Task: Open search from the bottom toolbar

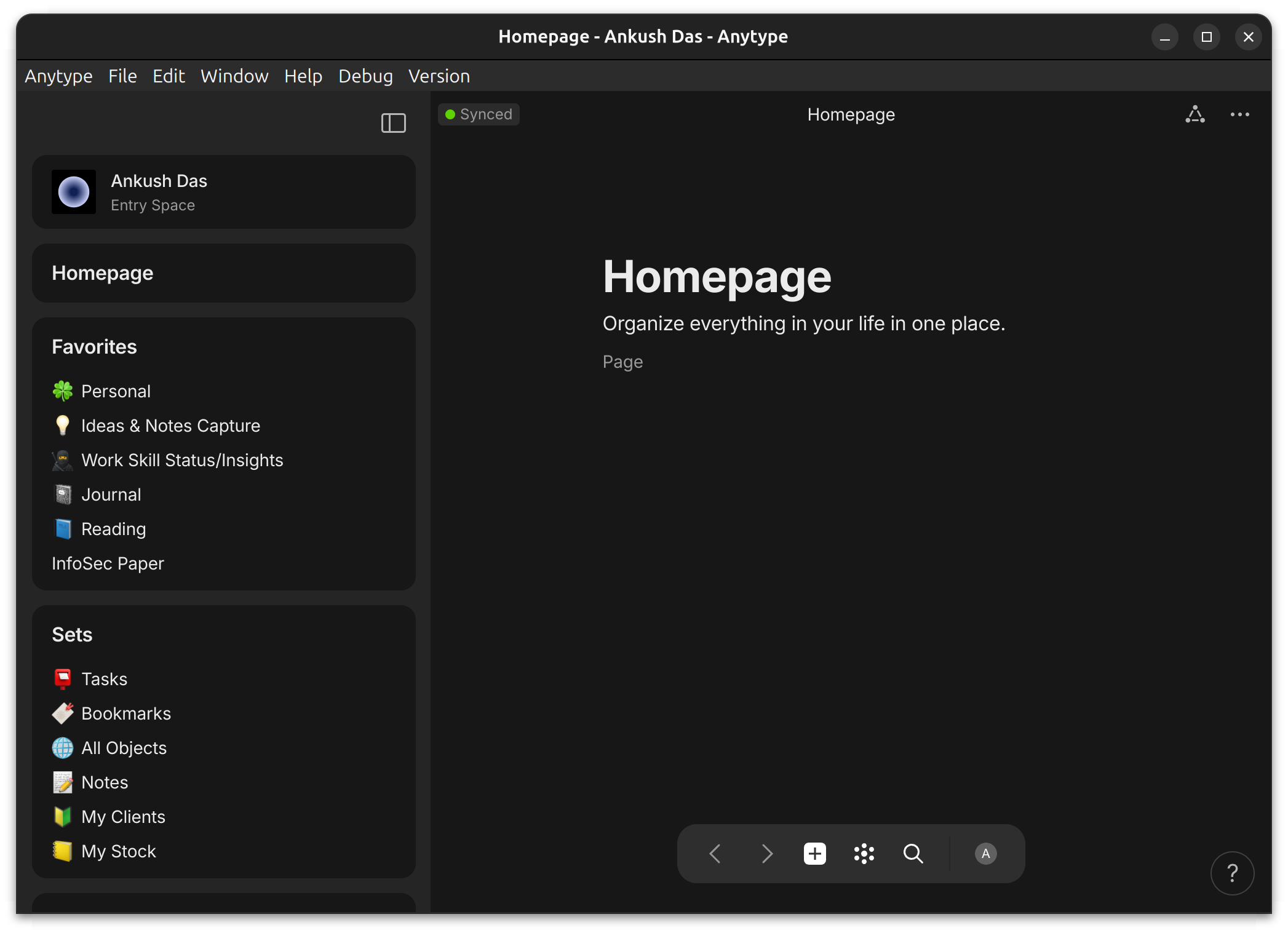Action: click(913, 854)
